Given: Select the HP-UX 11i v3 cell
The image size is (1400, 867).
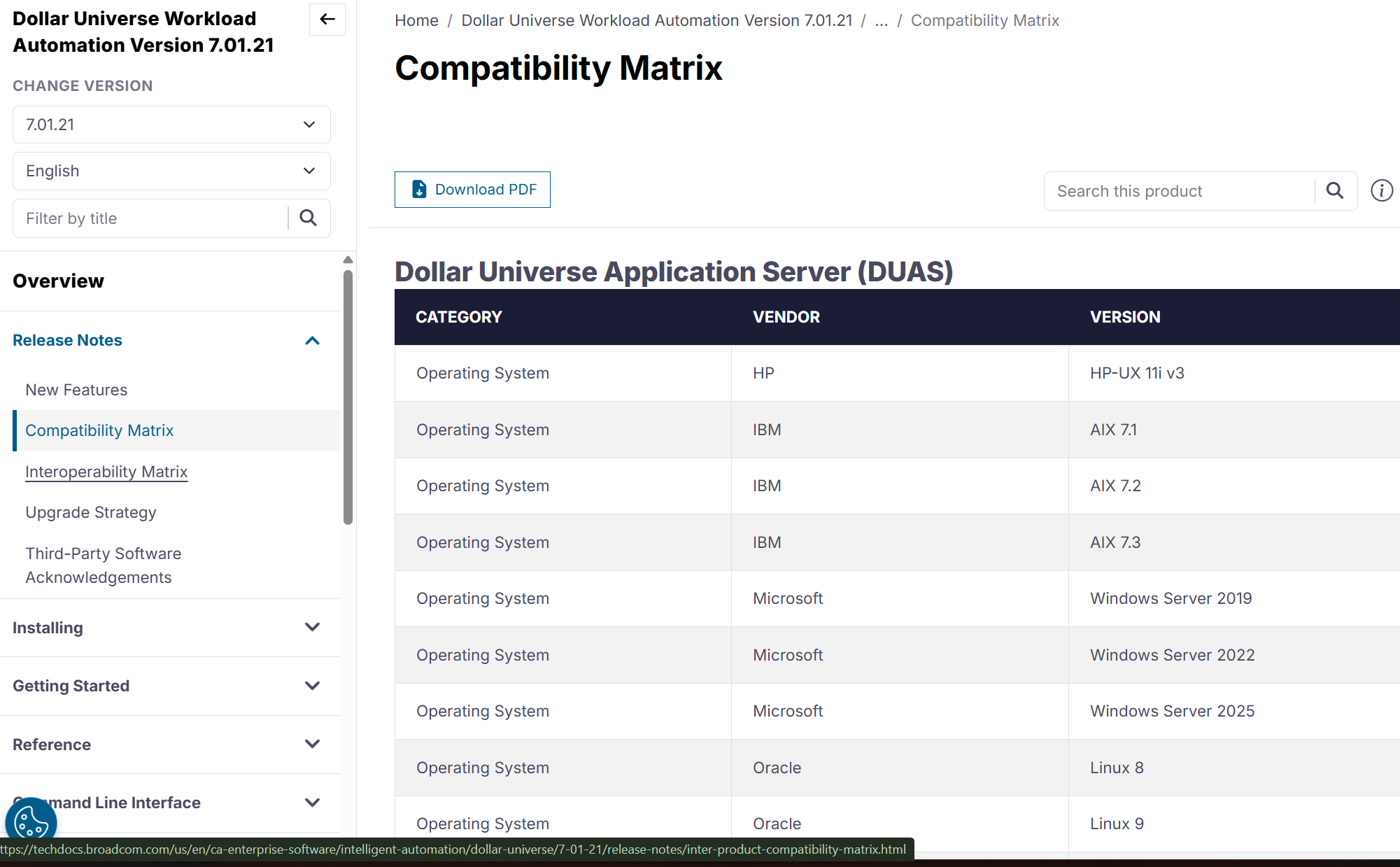Looking at the screenshot, I should [1234, 373].
